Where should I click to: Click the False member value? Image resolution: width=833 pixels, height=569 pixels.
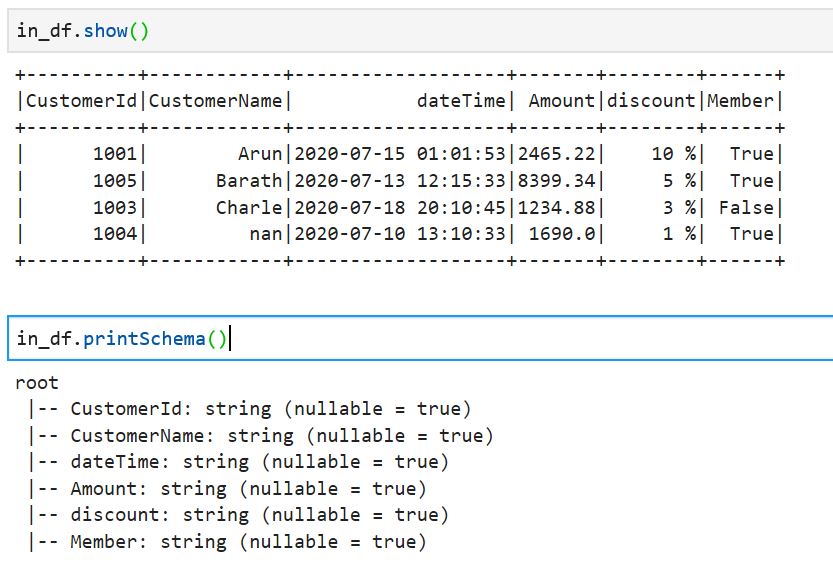coord(746,207)
